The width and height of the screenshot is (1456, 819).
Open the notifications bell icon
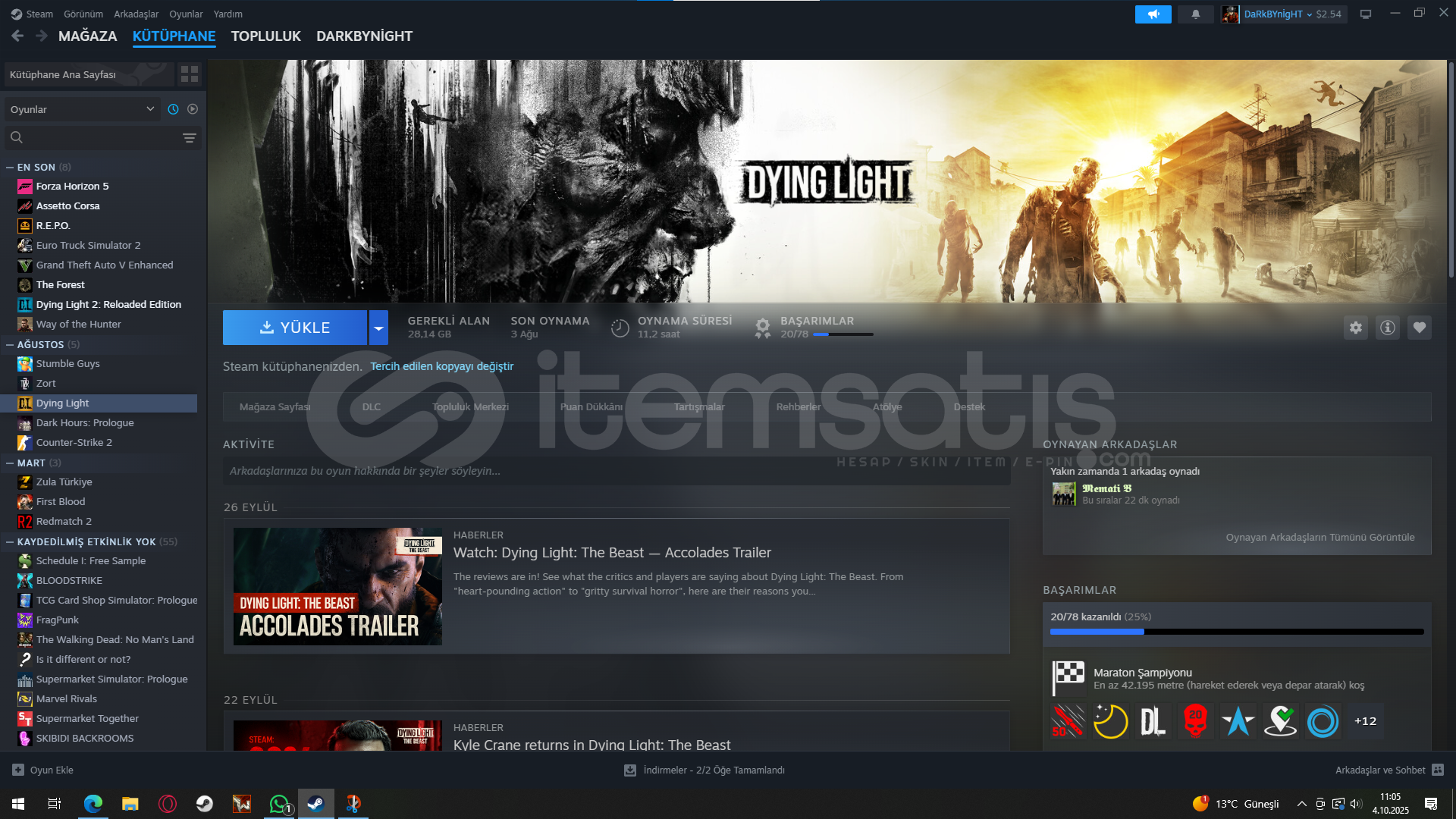(x=1196, y=14)
